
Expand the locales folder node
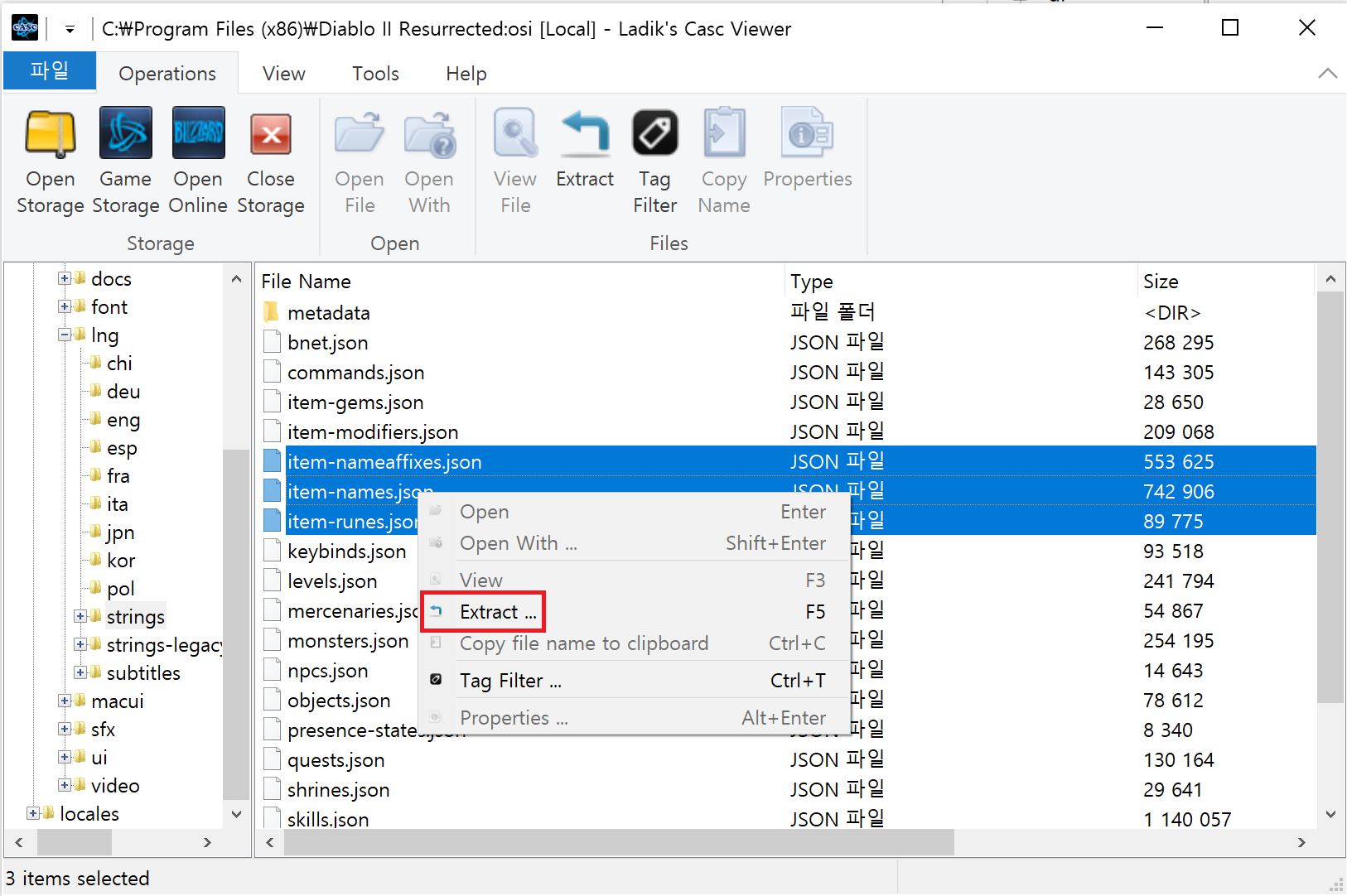(32, 813)
